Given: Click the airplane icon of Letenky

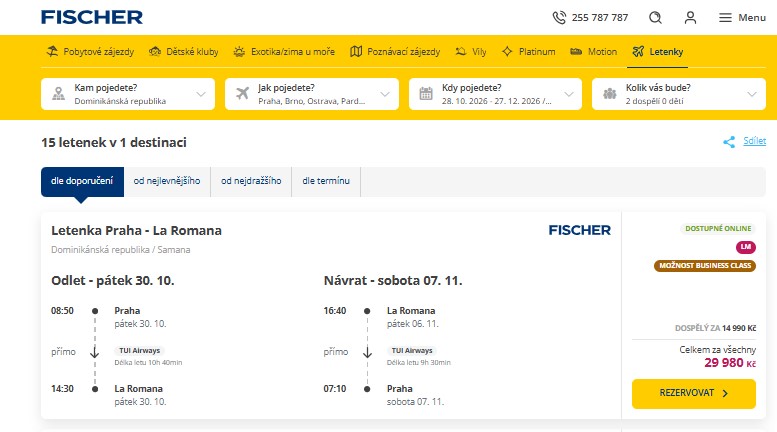Looking at the screenshot, I should pos(638,52).
